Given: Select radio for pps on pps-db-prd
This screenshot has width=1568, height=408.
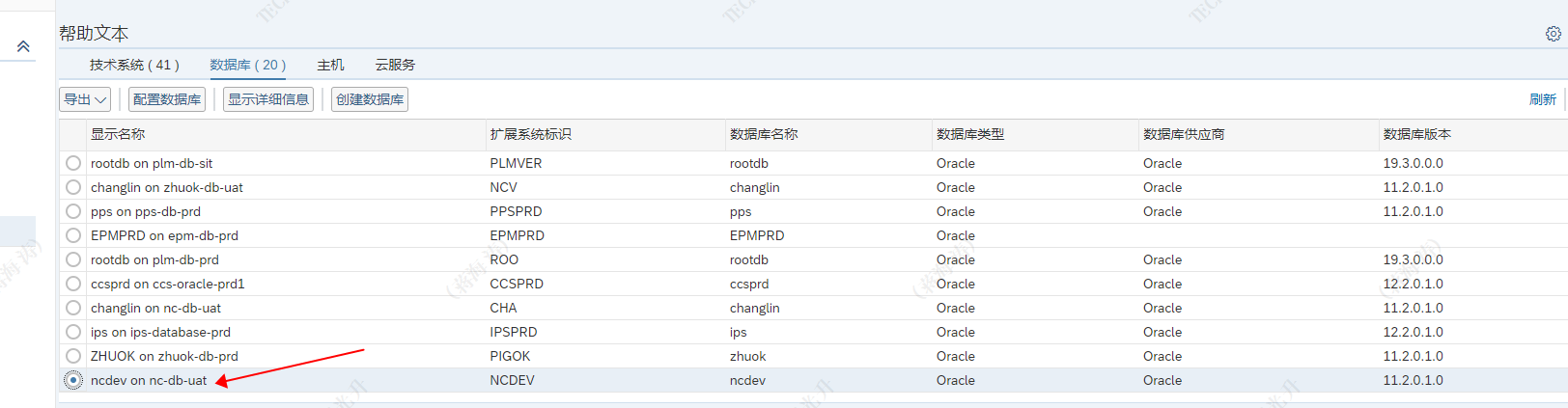Looking at the screenshot, I should [73, 211].
